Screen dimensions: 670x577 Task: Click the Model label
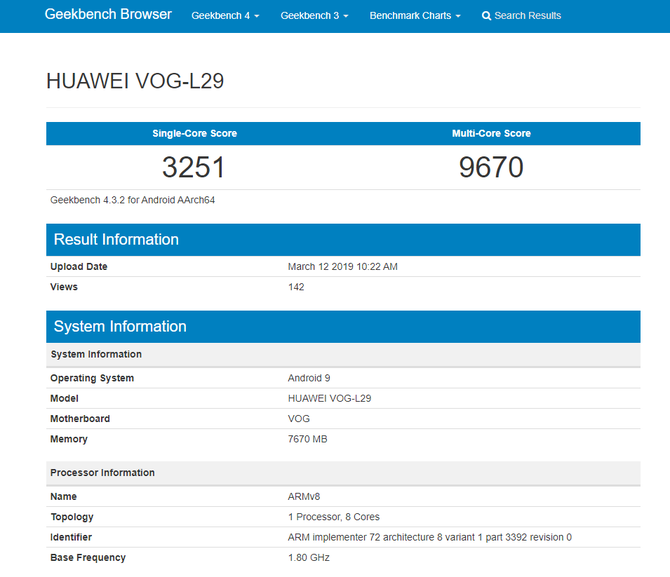click(x=64, y=398)
